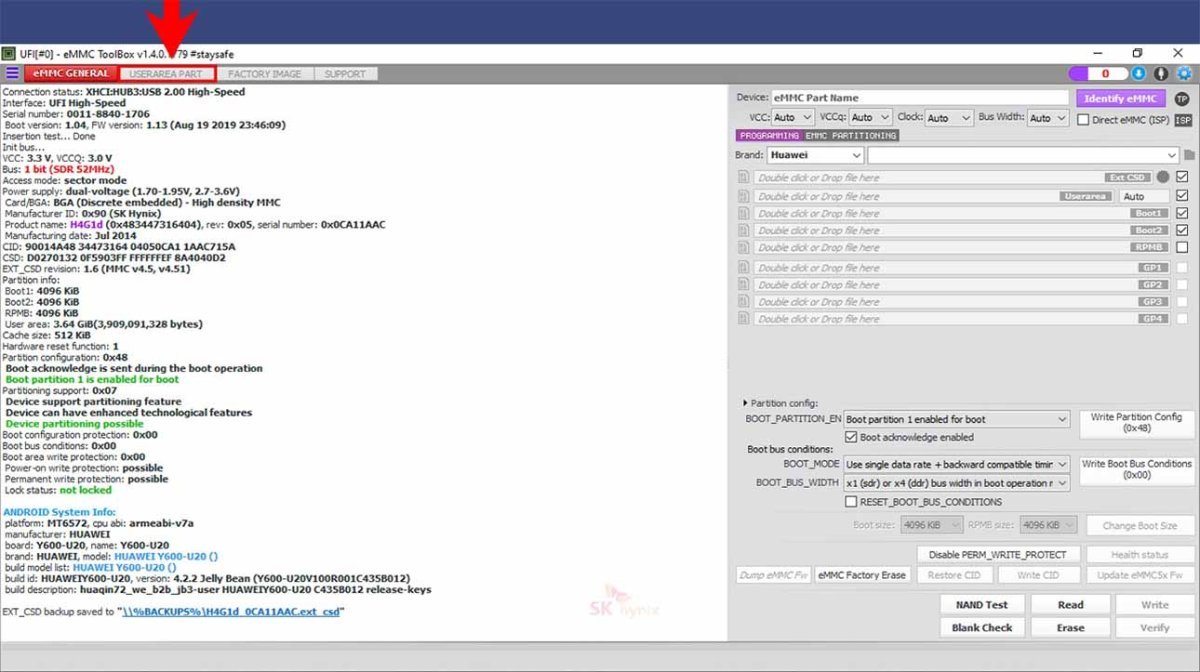Open the purple hamburger menu
Viewport: 1200px width, 672px height.
pyautogui.click(x=12, y=73)
